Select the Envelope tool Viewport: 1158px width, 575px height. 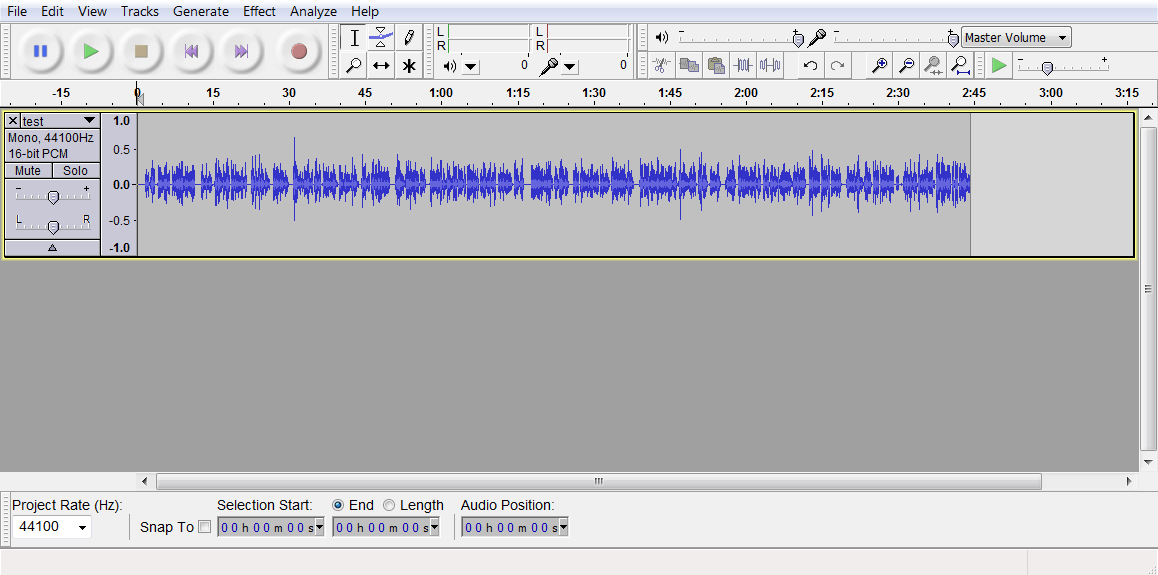(x=381, y=38)
